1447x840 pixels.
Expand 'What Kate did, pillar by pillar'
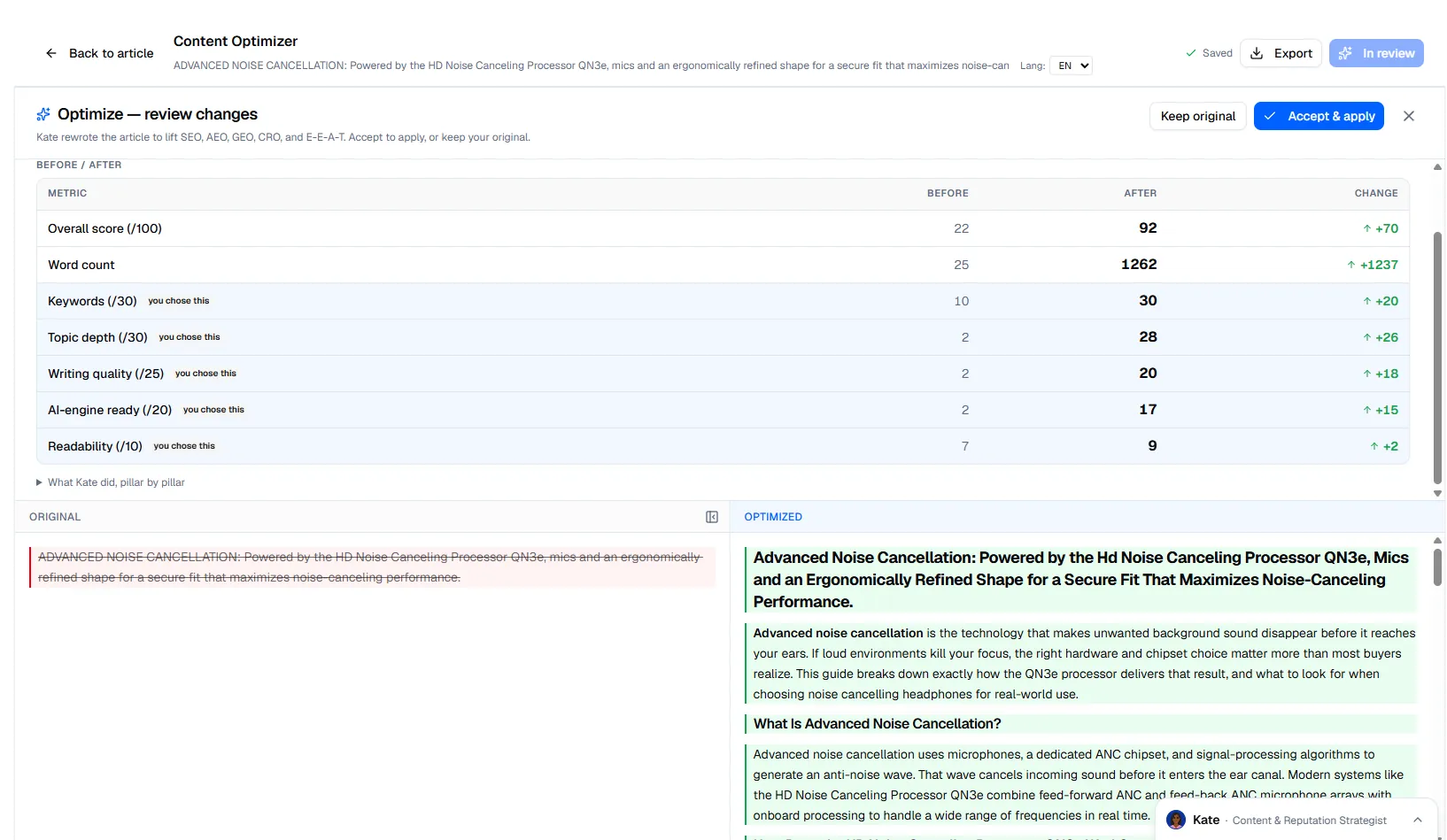[x=111, y=482]
